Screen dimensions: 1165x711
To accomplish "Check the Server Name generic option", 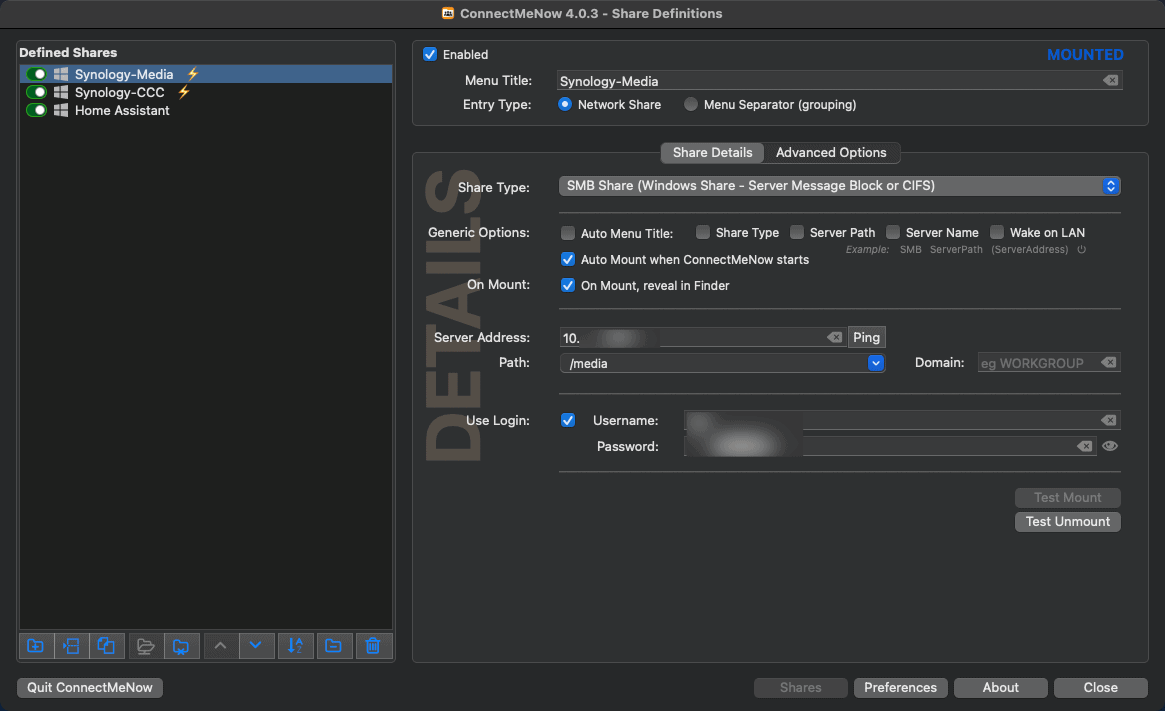I will click(x=893, y=233).
